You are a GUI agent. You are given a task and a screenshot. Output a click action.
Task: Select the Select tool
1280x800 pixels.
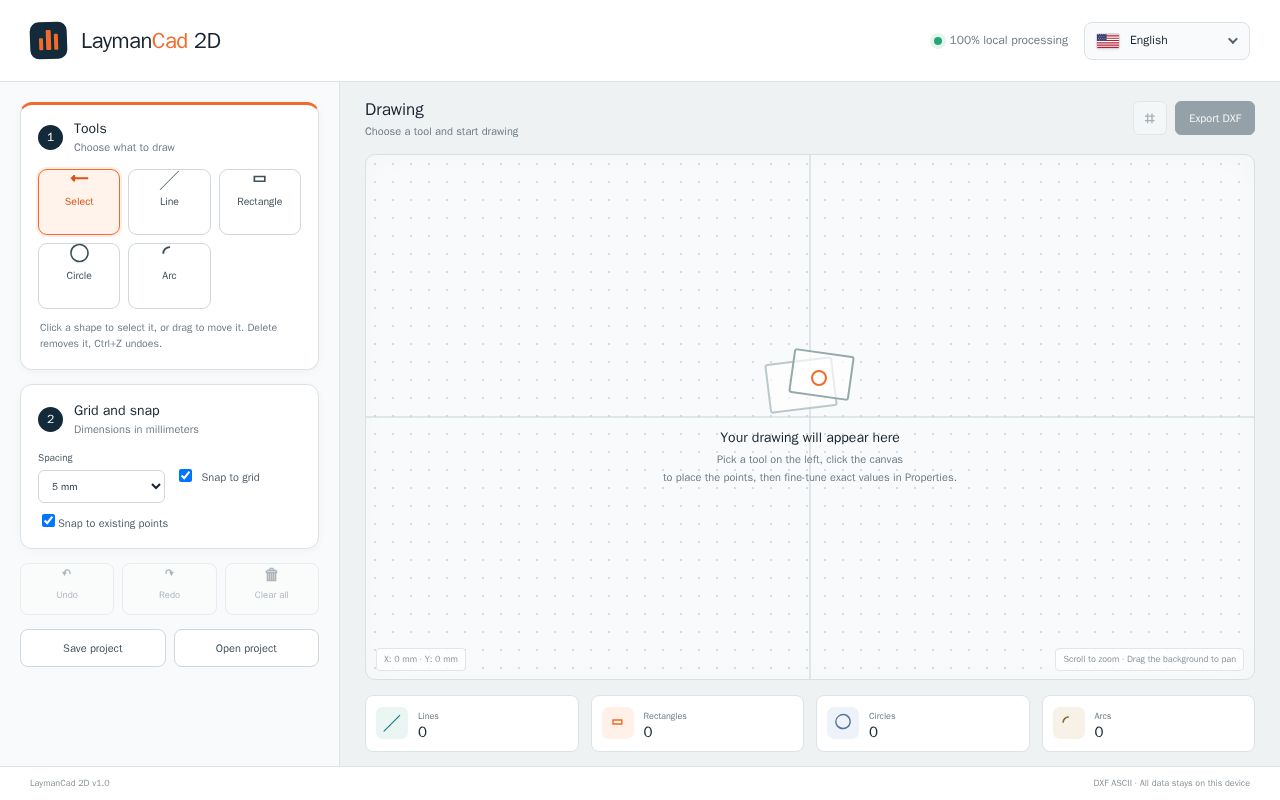click(x=79, y=202)
